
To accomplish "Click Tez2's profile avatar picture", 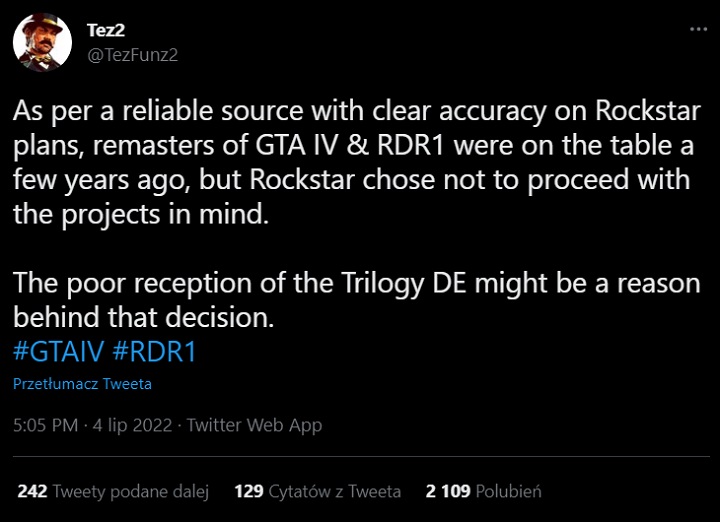I will click(x=41, y=42).
